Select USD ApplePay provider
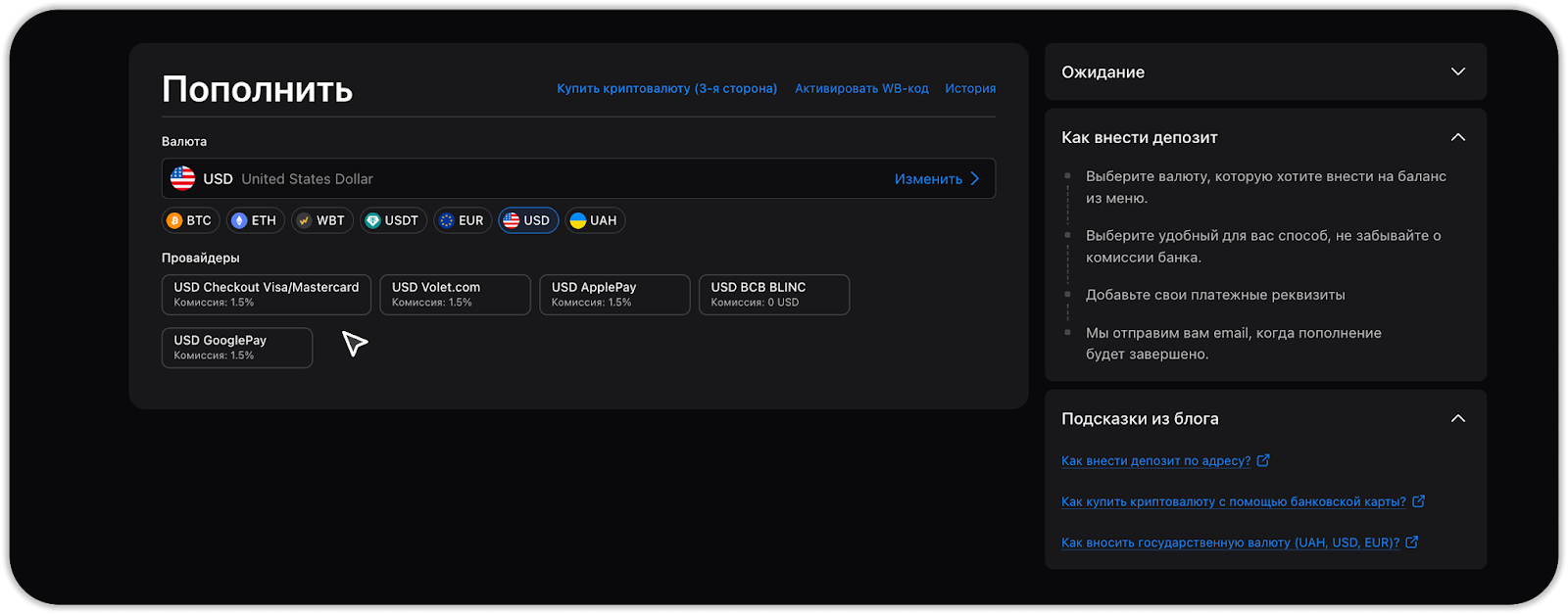 [614, 294]
